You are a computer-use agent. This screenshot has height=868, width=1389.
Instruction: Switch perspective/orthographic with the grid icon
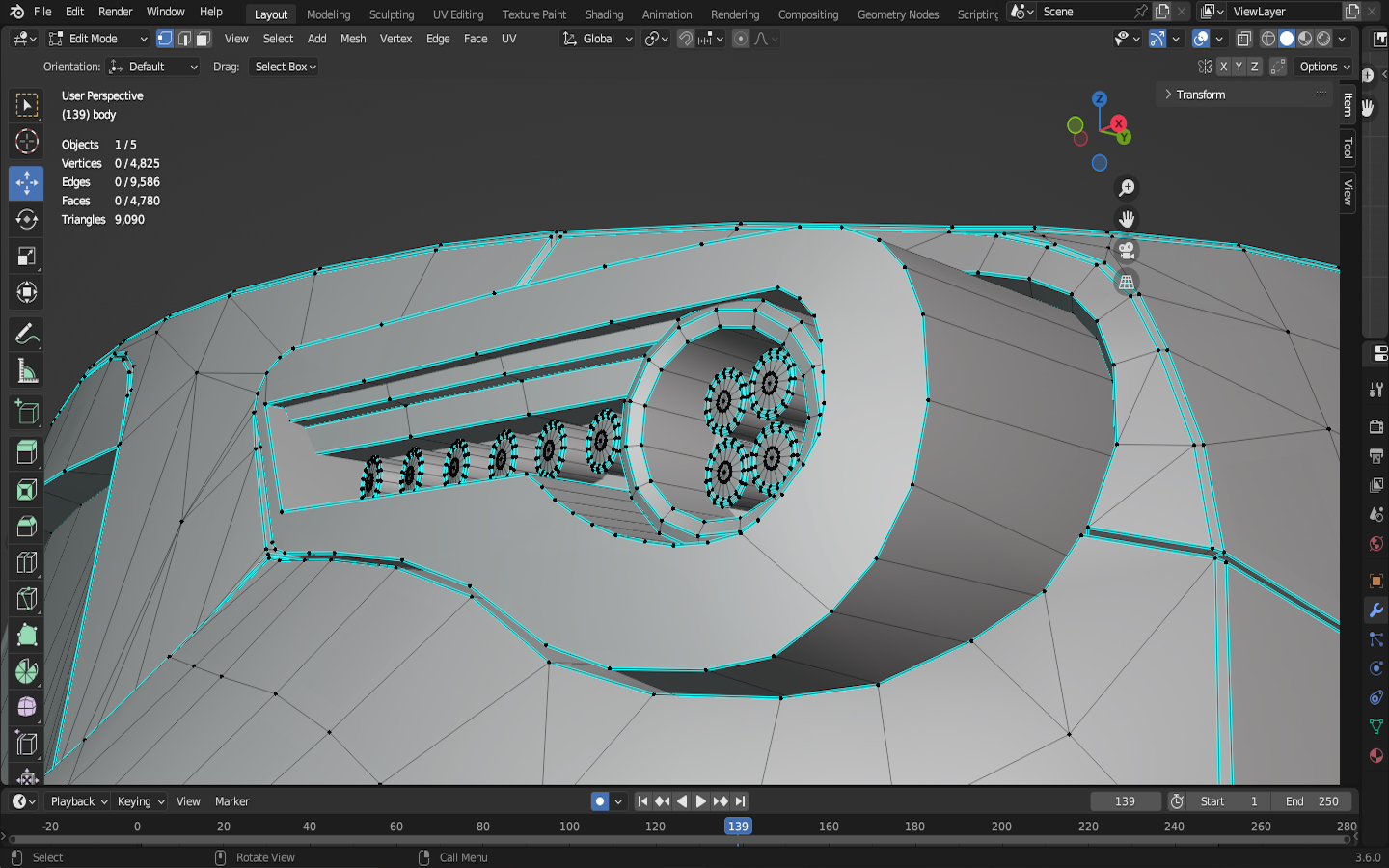point(1127,283)
